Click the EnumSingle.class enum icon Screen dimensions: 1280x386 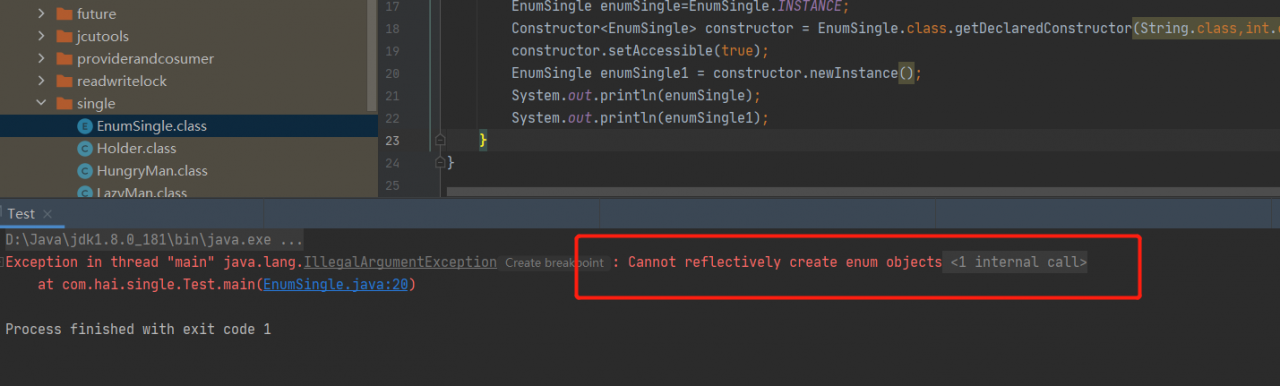pos(85,126)
